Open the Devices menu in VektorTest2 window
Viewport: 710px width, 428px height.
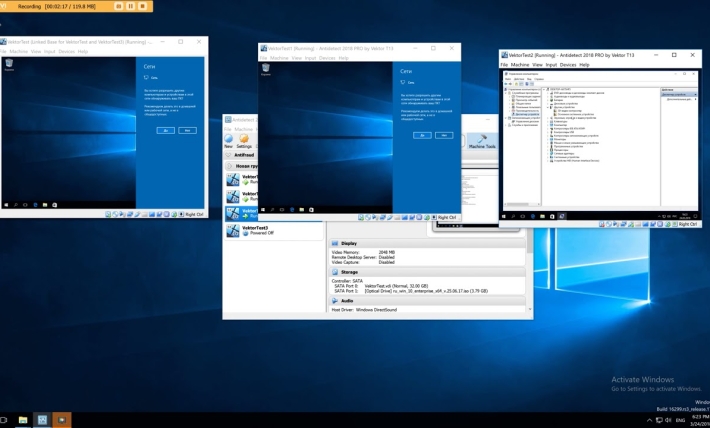[568, 65]
